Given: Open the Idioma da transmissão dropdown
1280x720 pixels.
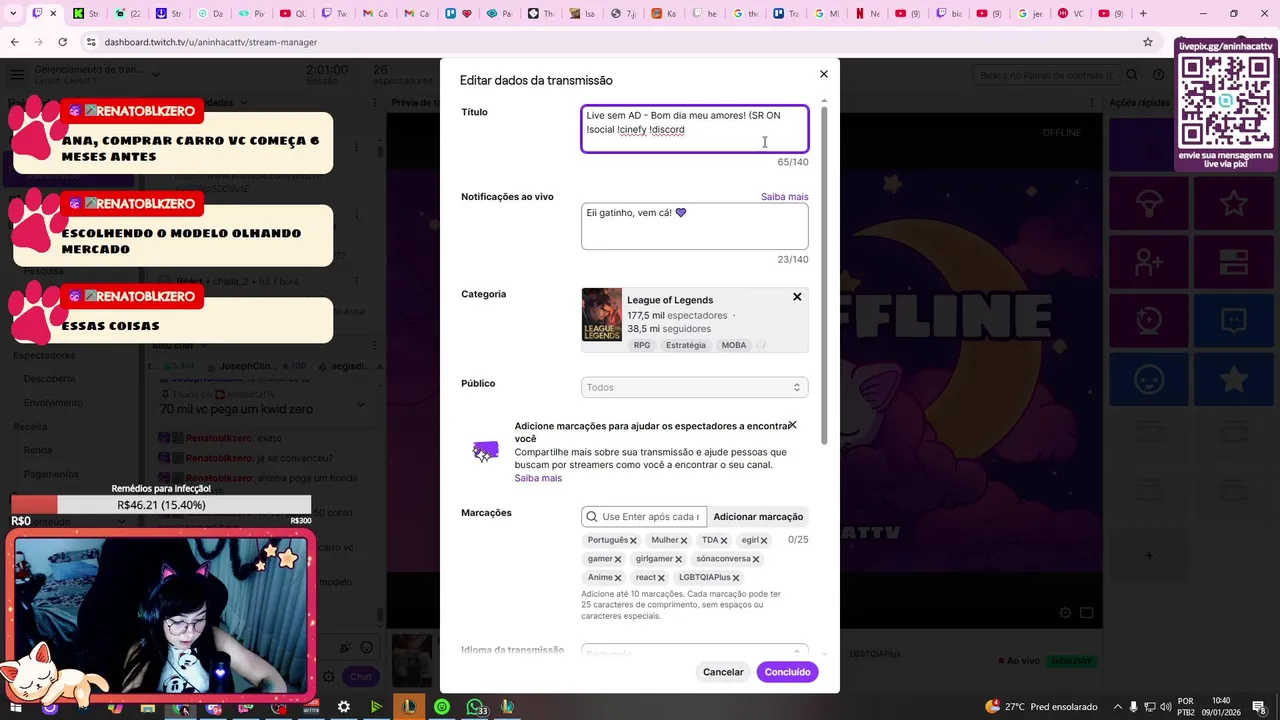Looking at the screenshot, I should (694, 651).
